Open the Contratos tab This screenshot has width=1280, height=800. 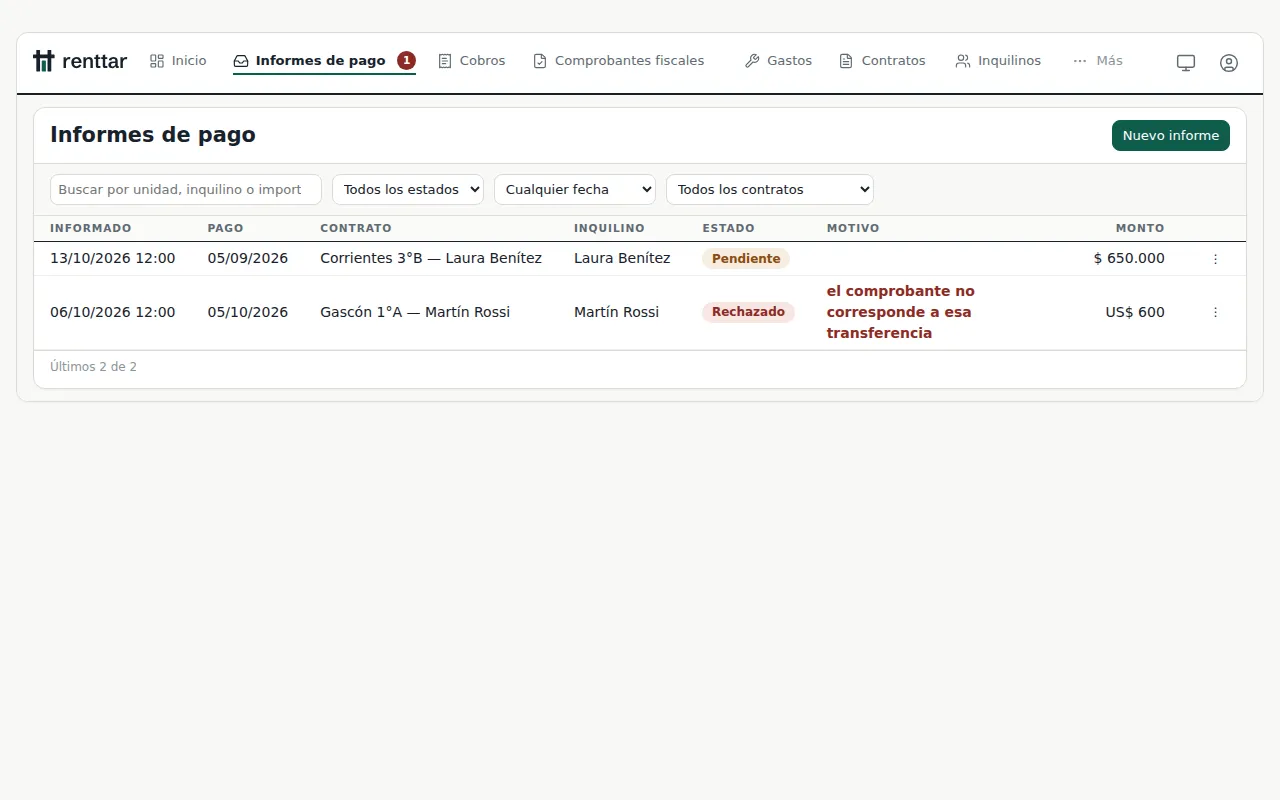pos(883,61)
